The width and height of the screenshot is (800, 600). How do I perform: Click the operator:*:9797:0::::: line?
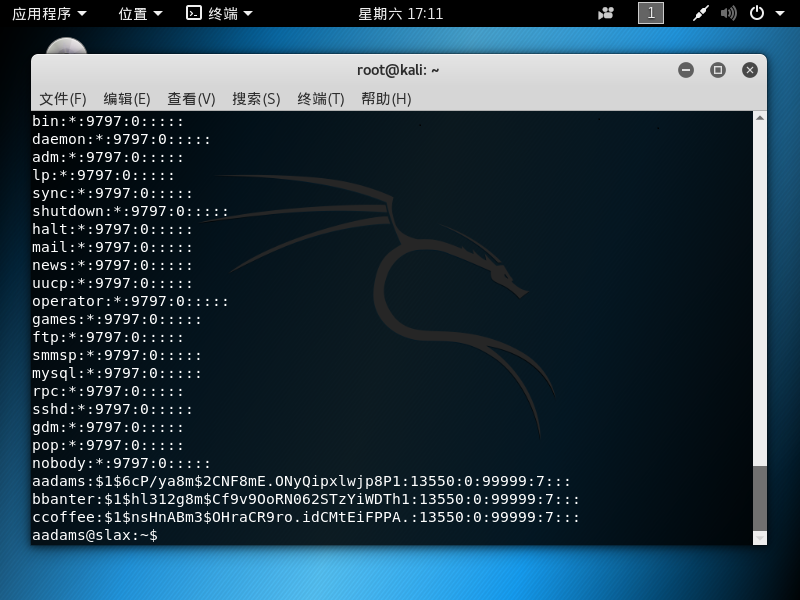coord(130,301)
